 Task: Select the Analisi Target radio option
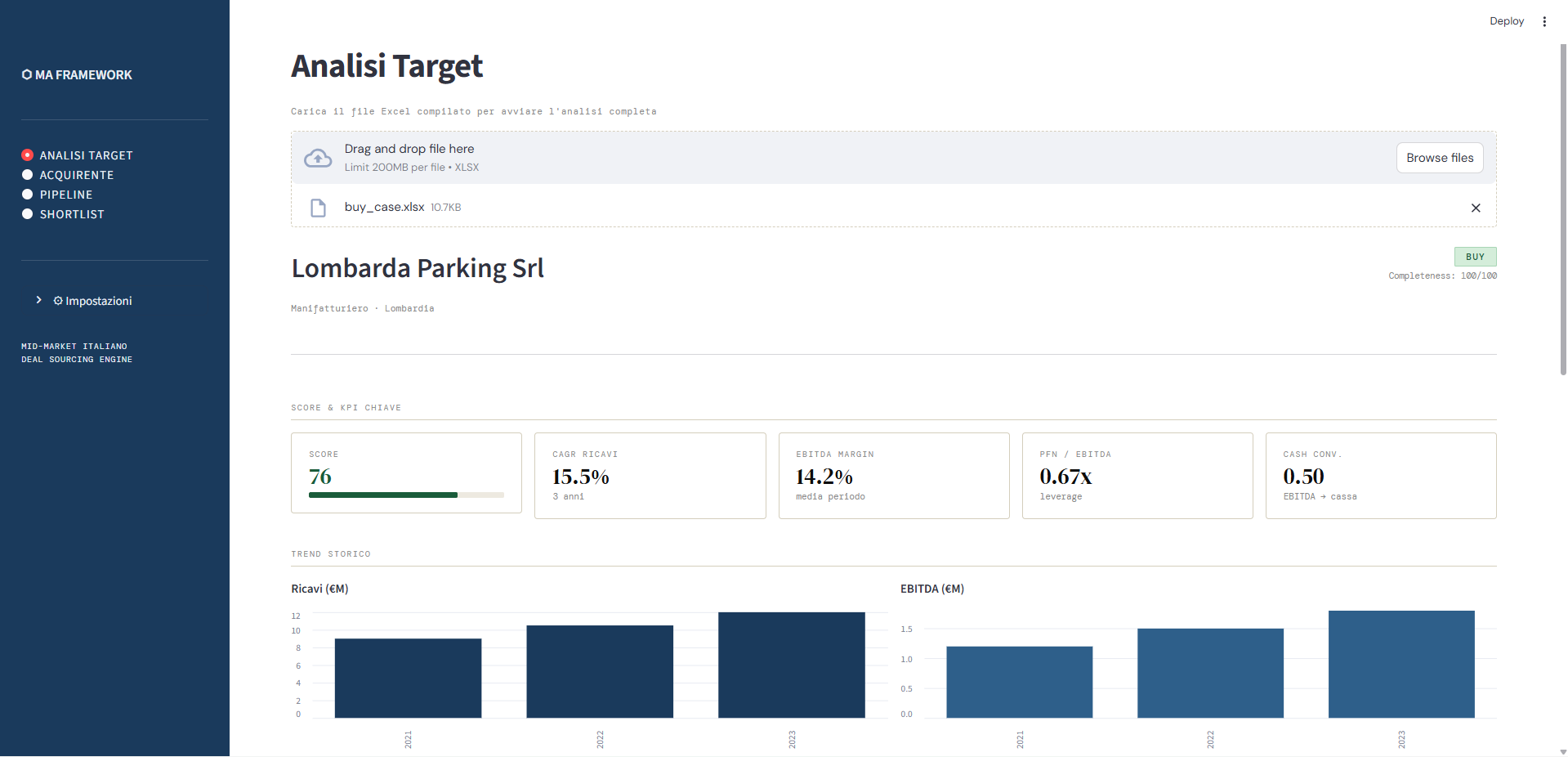tap(28, 155)
